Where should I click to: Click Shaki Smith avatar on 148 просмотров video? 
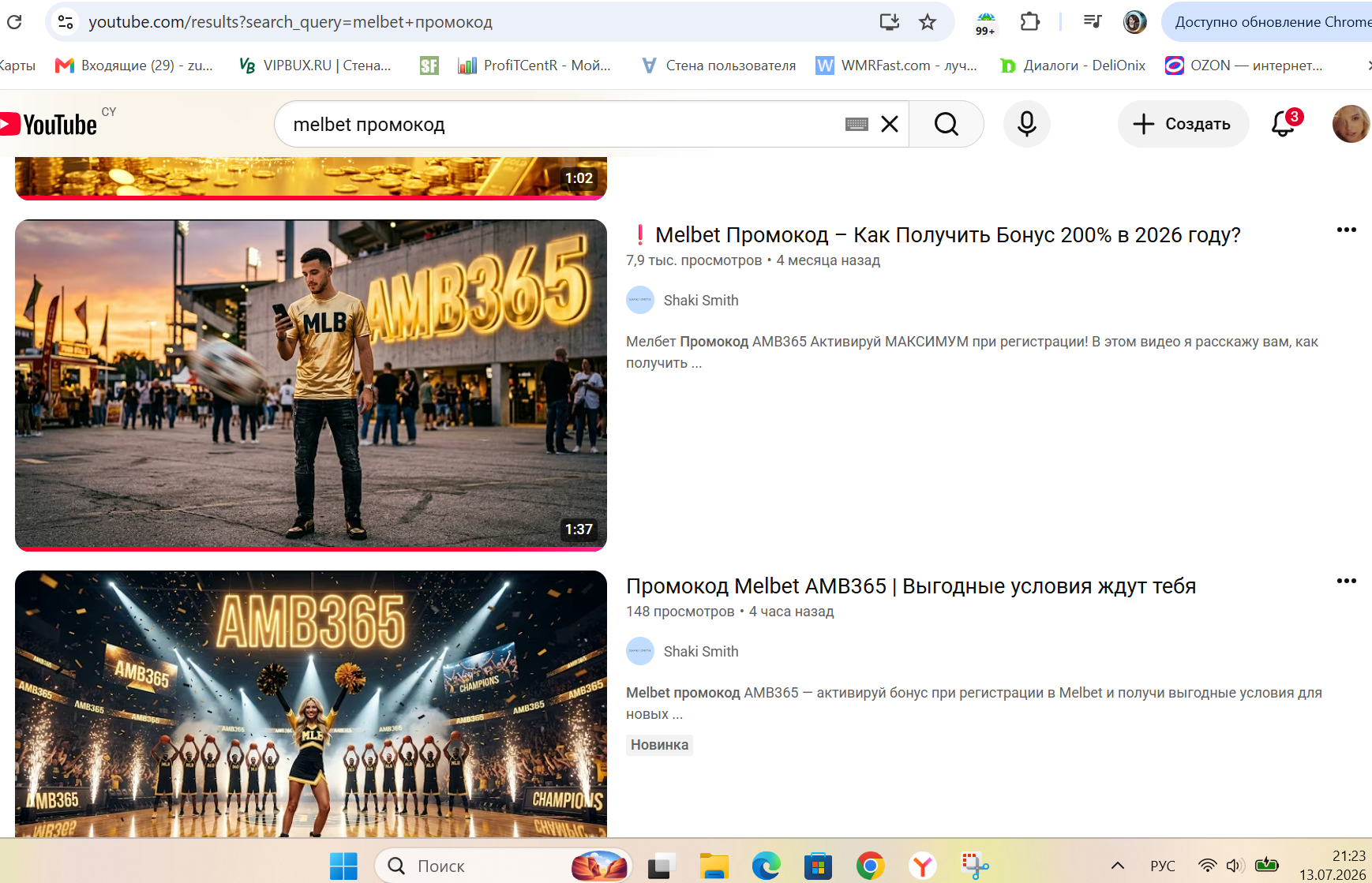640,652
